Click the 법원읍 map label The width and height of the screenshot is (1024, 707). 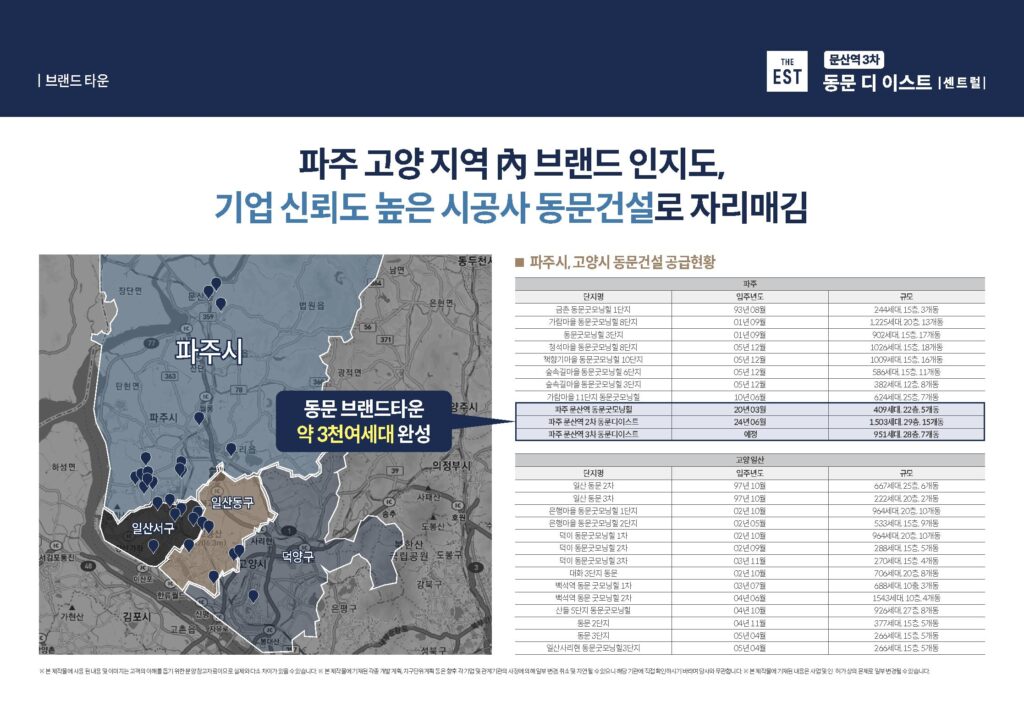pos(312,306)
